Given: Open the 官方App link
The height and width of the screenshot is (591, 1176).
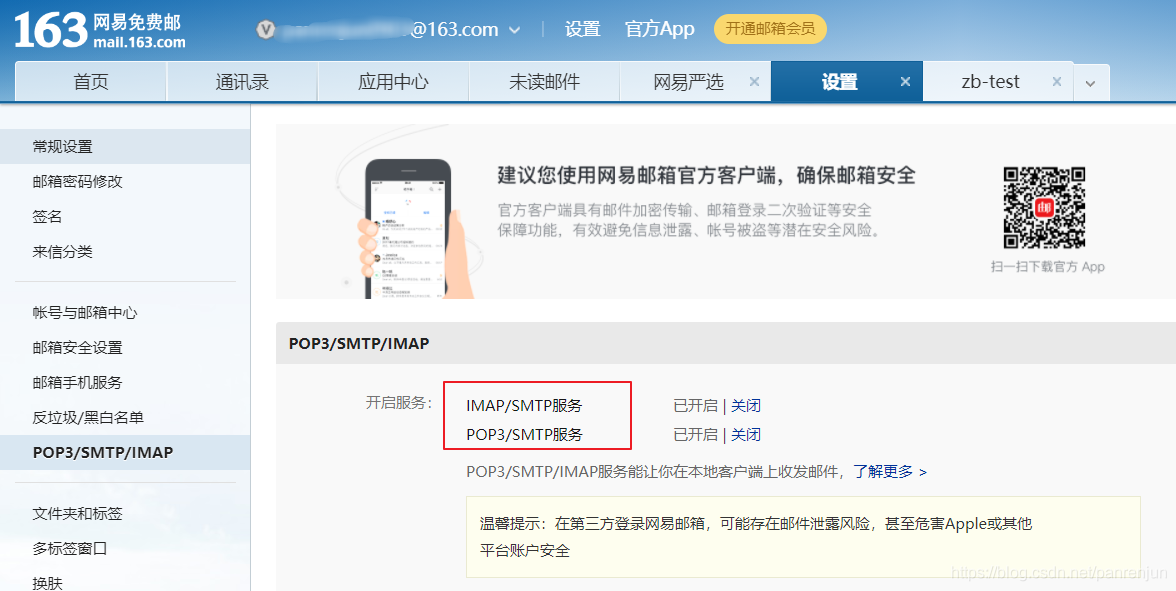Looking at the screenshot, I should (x=659, y=29).
